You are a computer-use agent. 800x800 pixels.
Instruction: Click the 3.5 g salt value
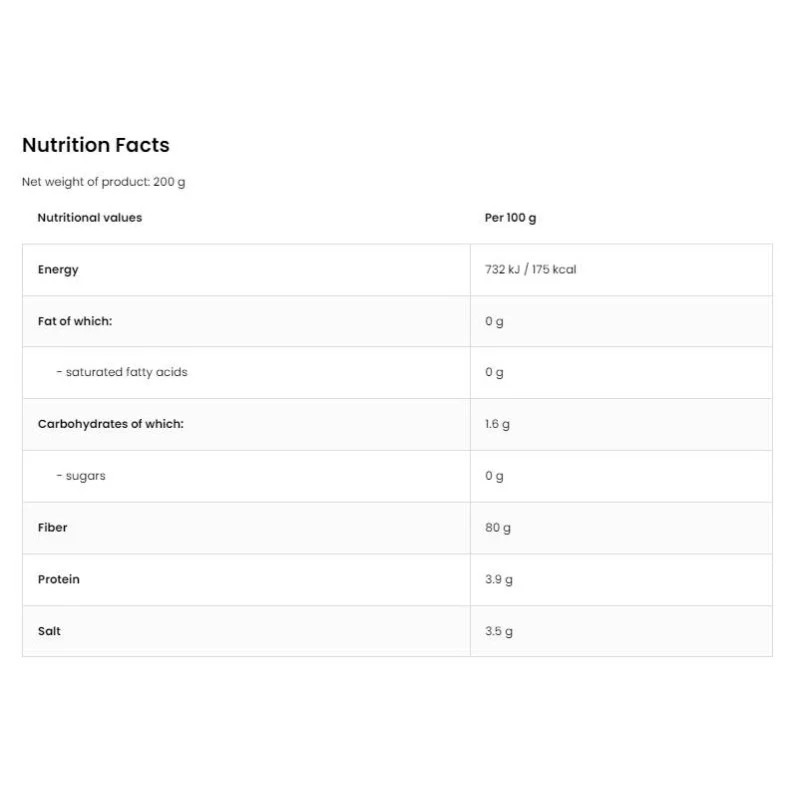pos(499,632)
